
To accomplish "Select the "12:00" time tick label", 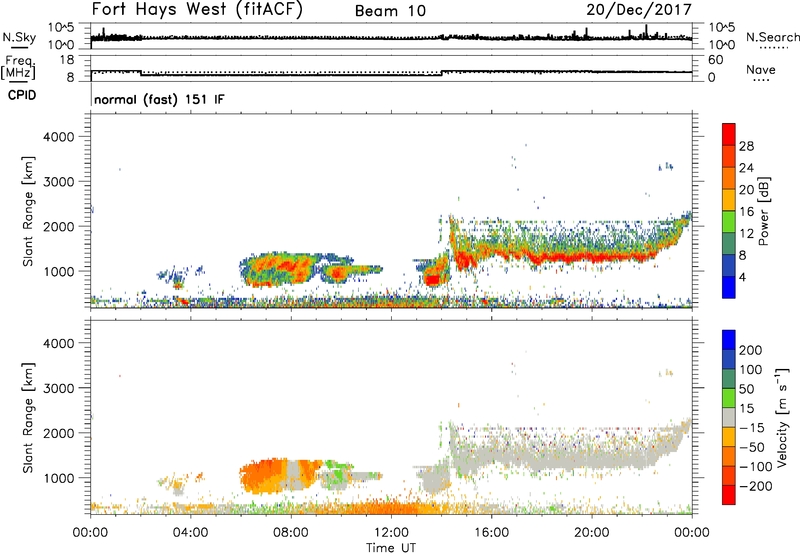I will point(391,533).
